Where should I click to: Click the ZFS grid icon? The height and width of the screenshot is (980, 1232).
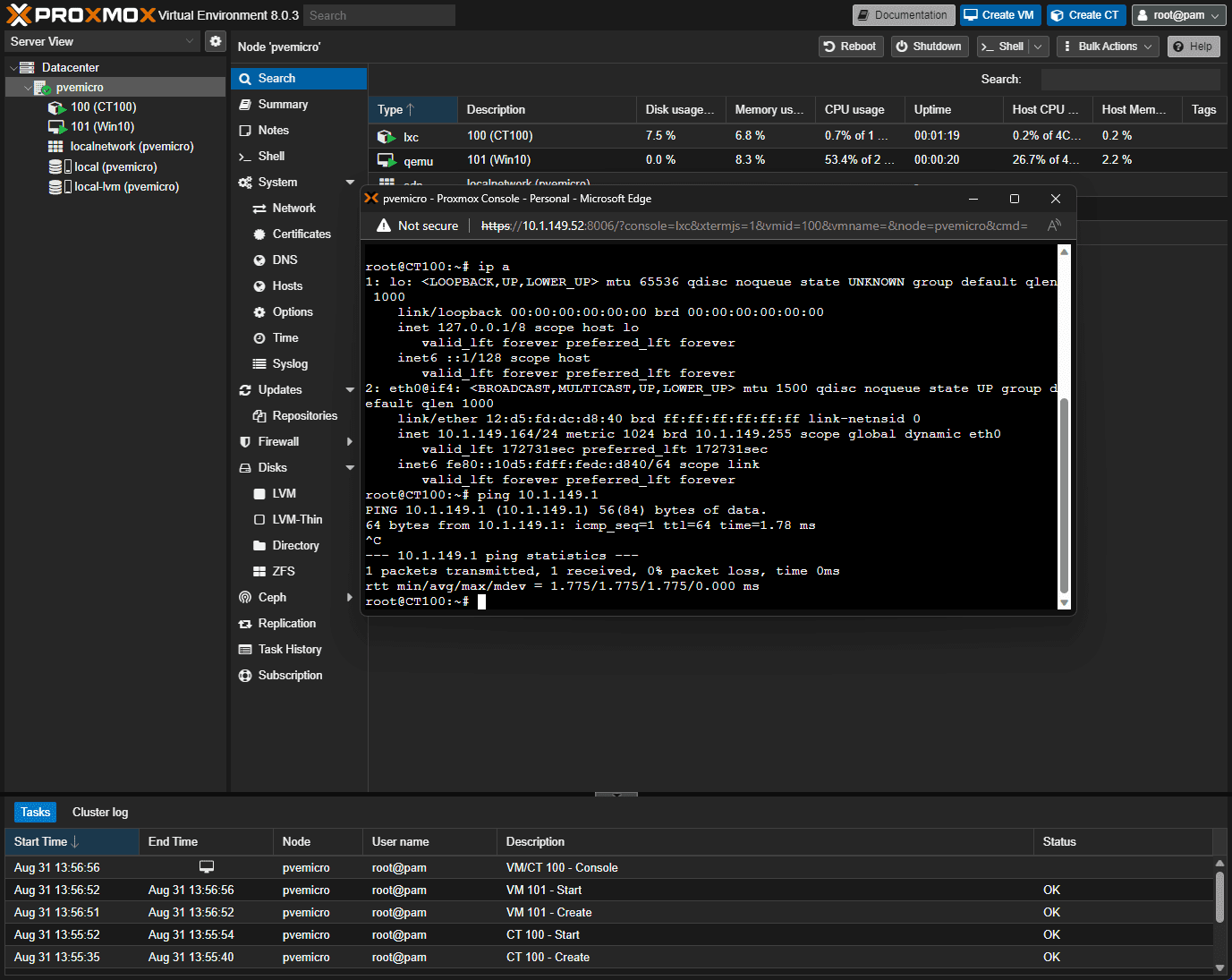pos(259,571)
